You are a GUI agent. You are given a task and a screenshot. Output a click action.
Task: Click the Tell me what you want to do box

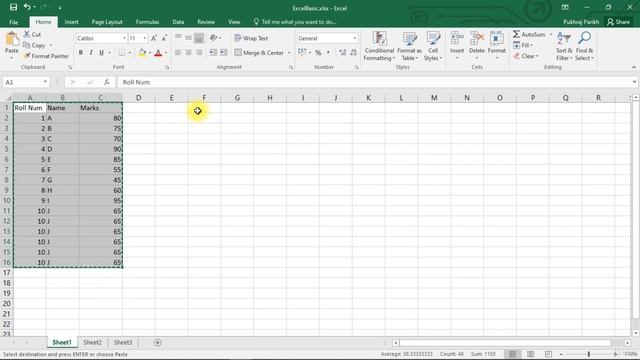[x=295, y=22]
